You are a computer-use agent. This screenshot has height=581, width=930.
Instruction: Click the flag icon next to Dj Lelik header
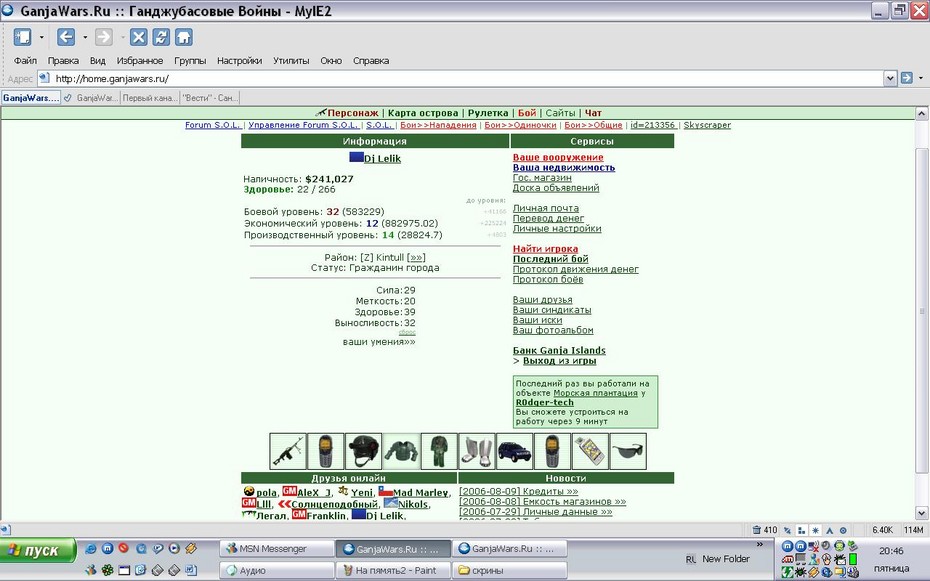tap(356, 158)
